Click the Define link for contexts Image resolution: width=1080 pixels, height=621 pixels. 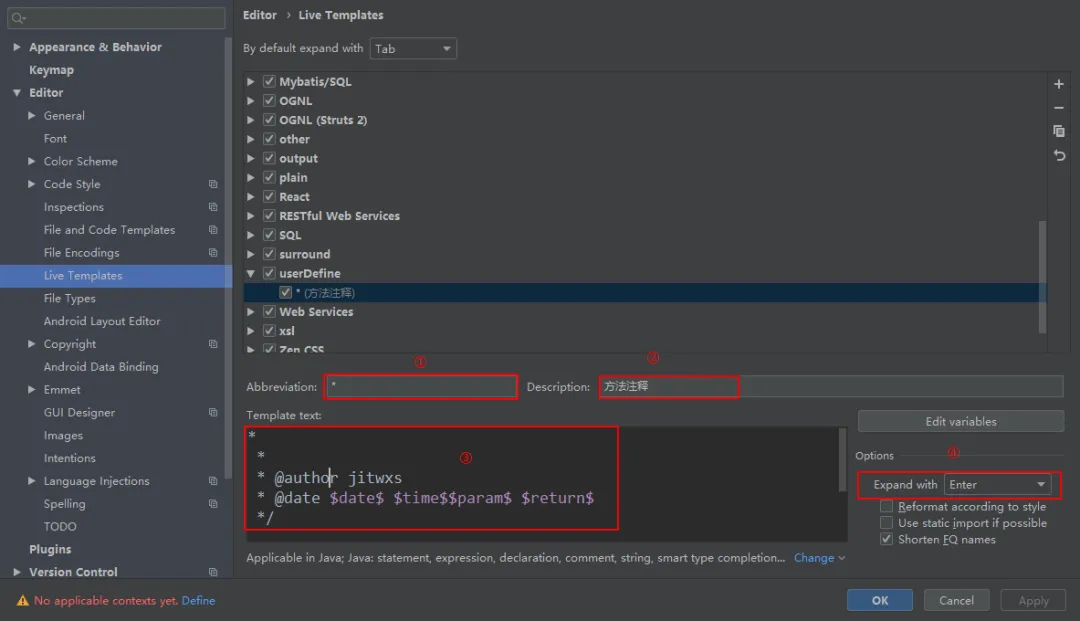coord(198,601)
